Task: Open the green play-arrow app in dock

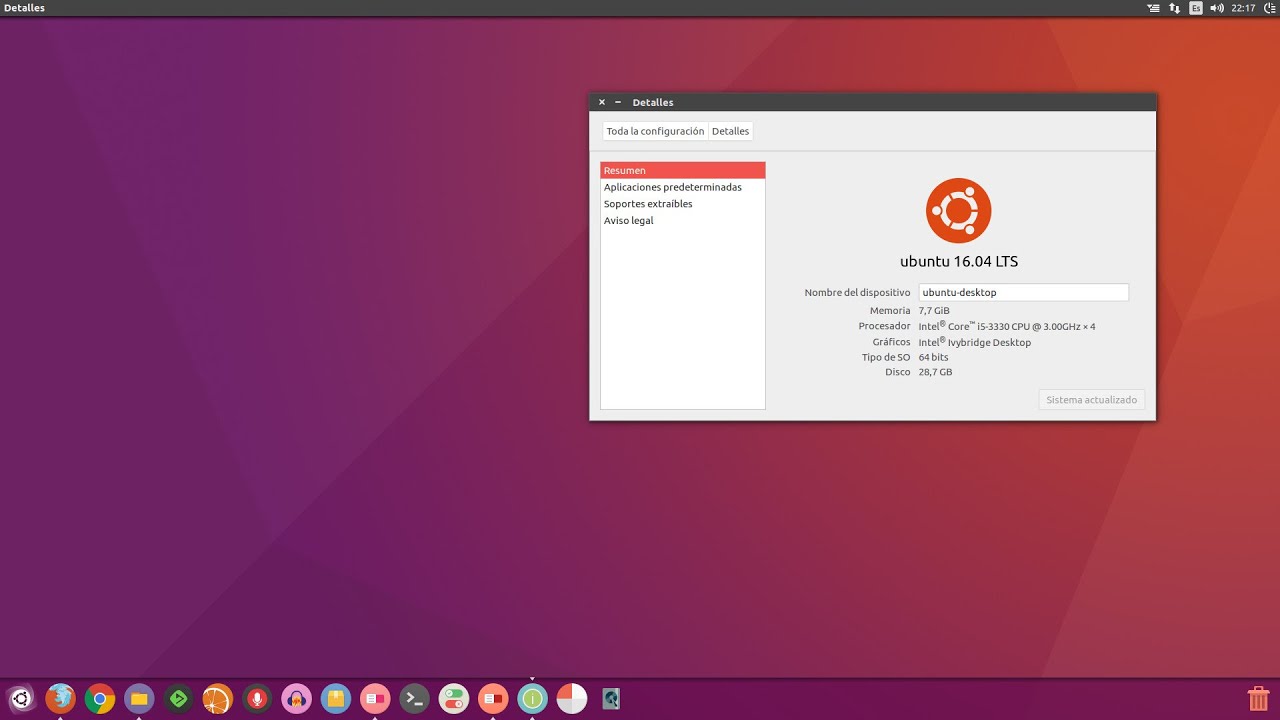Action: [x=178, y=698]
